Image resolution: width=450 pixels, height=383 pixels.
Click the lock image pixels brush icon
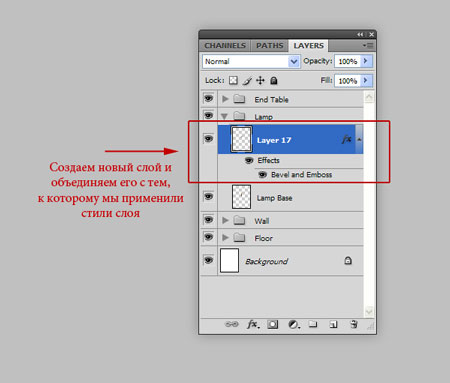(x=247, y=81)
